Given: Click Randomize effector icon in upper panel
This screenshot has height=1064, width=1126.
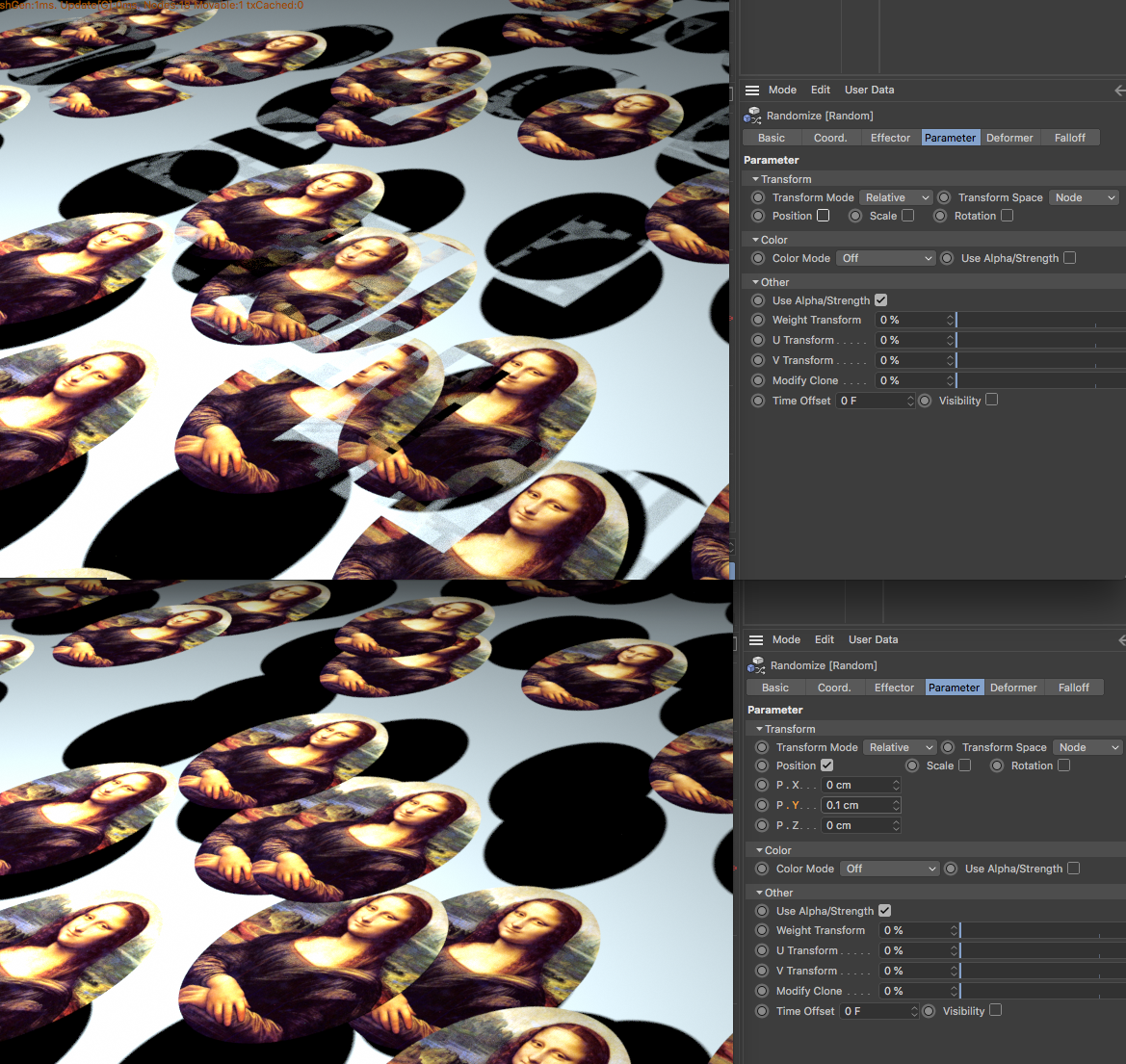Looking at the screenshot, I should pos(752,116).
